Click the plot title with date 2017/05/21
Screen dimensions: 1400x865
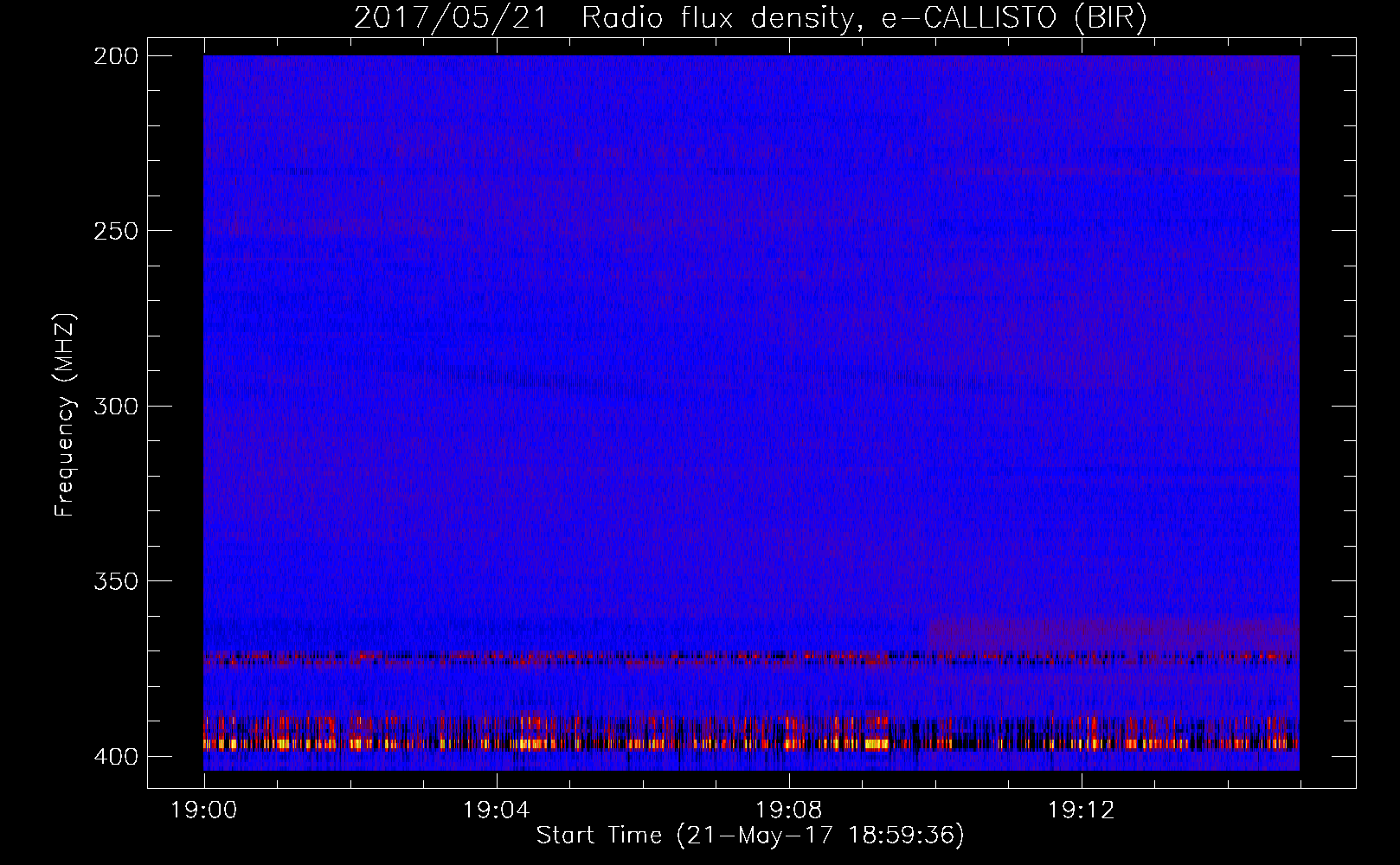750,18
